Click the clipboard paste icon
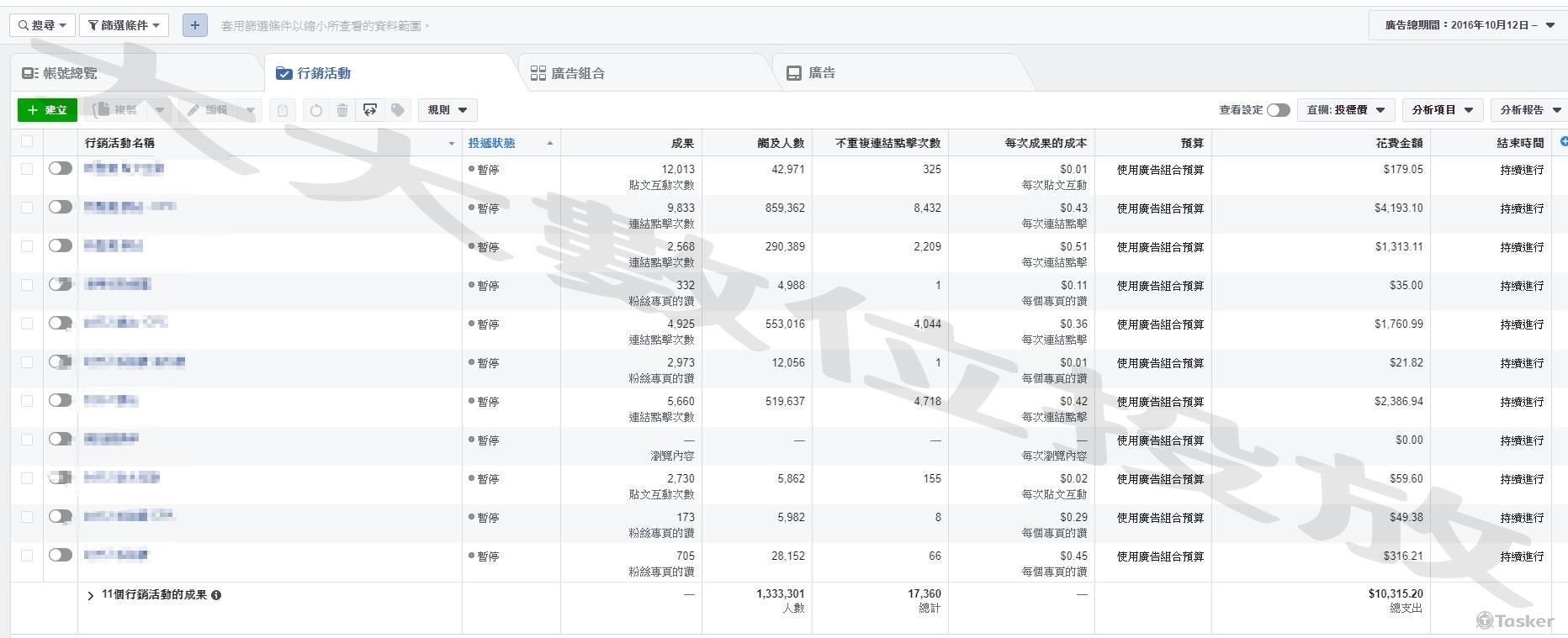The width and height of the screenshot is (1568, 638). pos(283,110)
